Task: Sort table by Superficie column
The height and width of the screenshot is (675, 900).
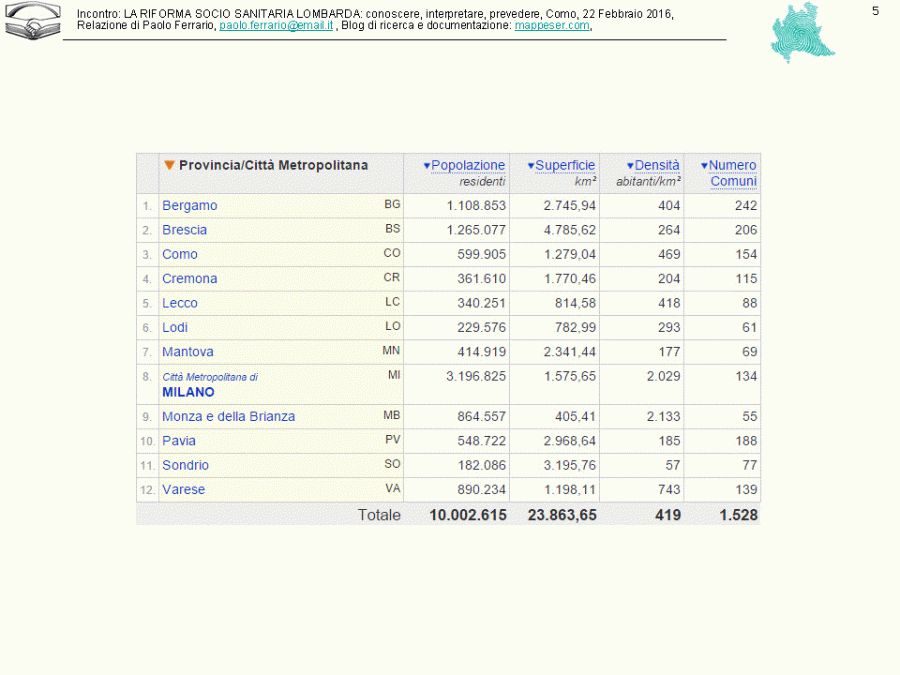Action: [565, 165]
